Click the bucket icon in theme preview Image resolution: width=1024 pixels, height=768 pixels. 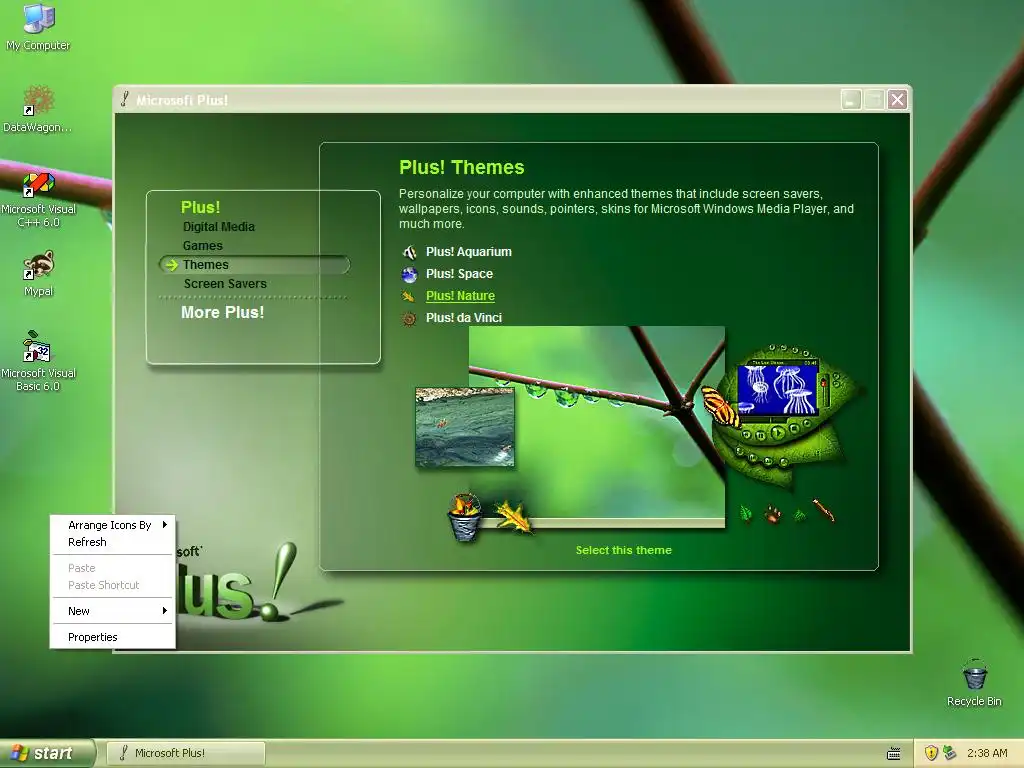465,517
